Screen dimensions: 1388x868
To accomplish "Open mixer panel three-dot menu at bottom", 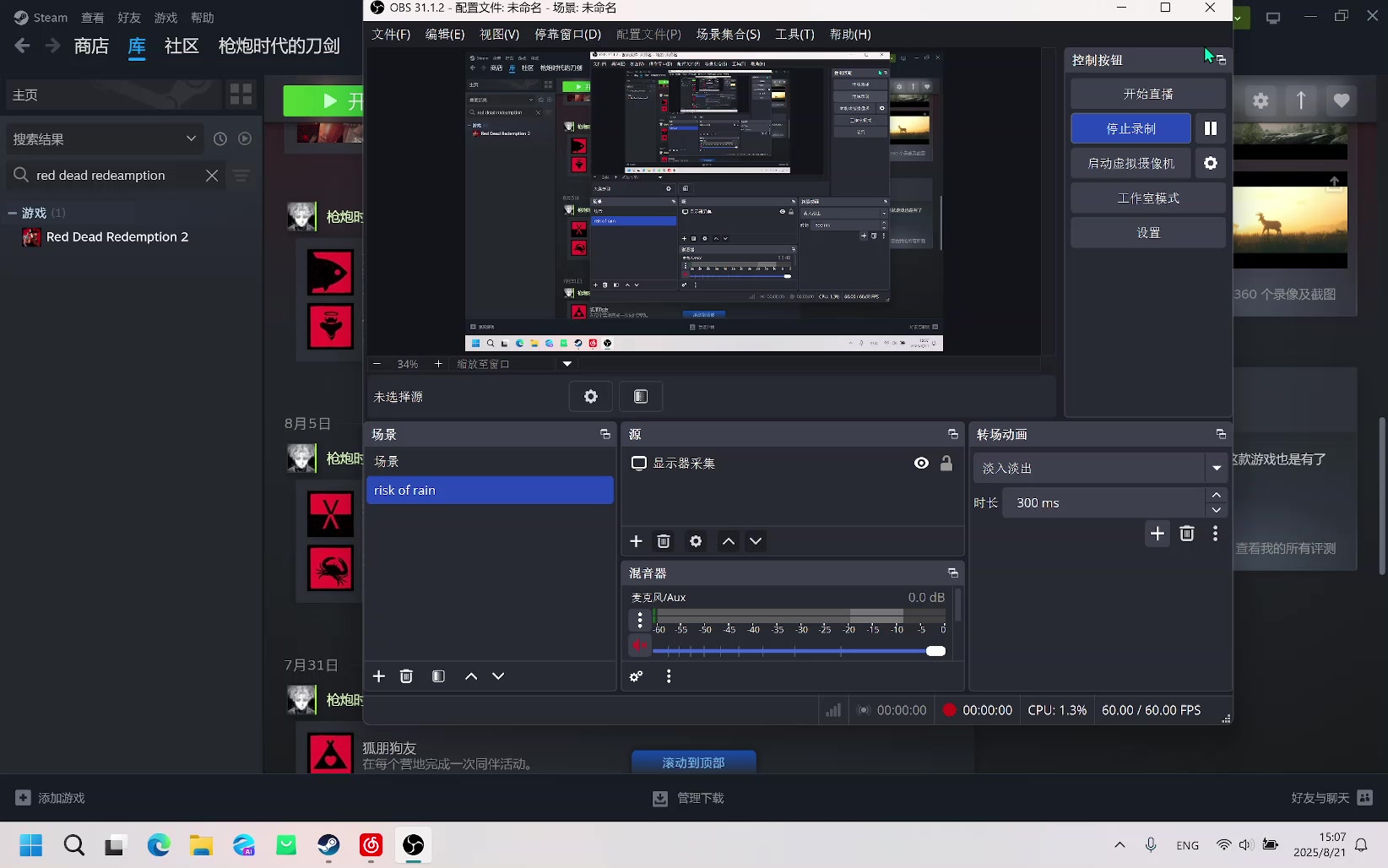I will point(669,676).
